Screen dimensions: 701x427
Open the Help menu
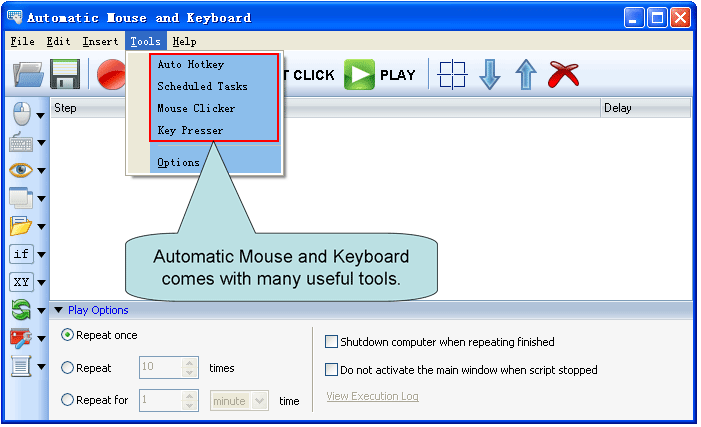[184, 42]
